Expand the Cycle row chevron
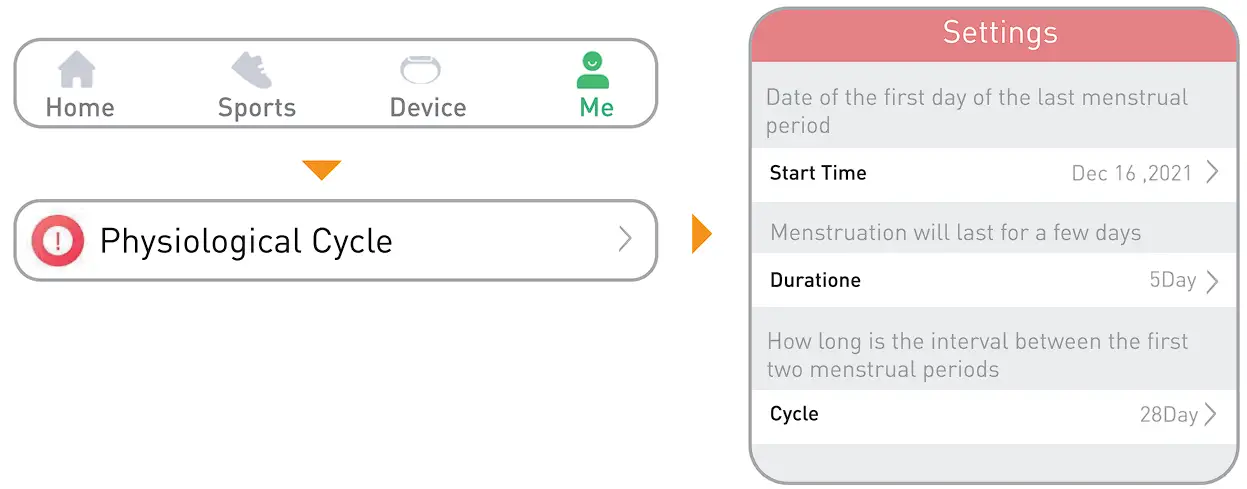The height and width of the screenshot is (489, 1247). click(x=1211, y=414)
